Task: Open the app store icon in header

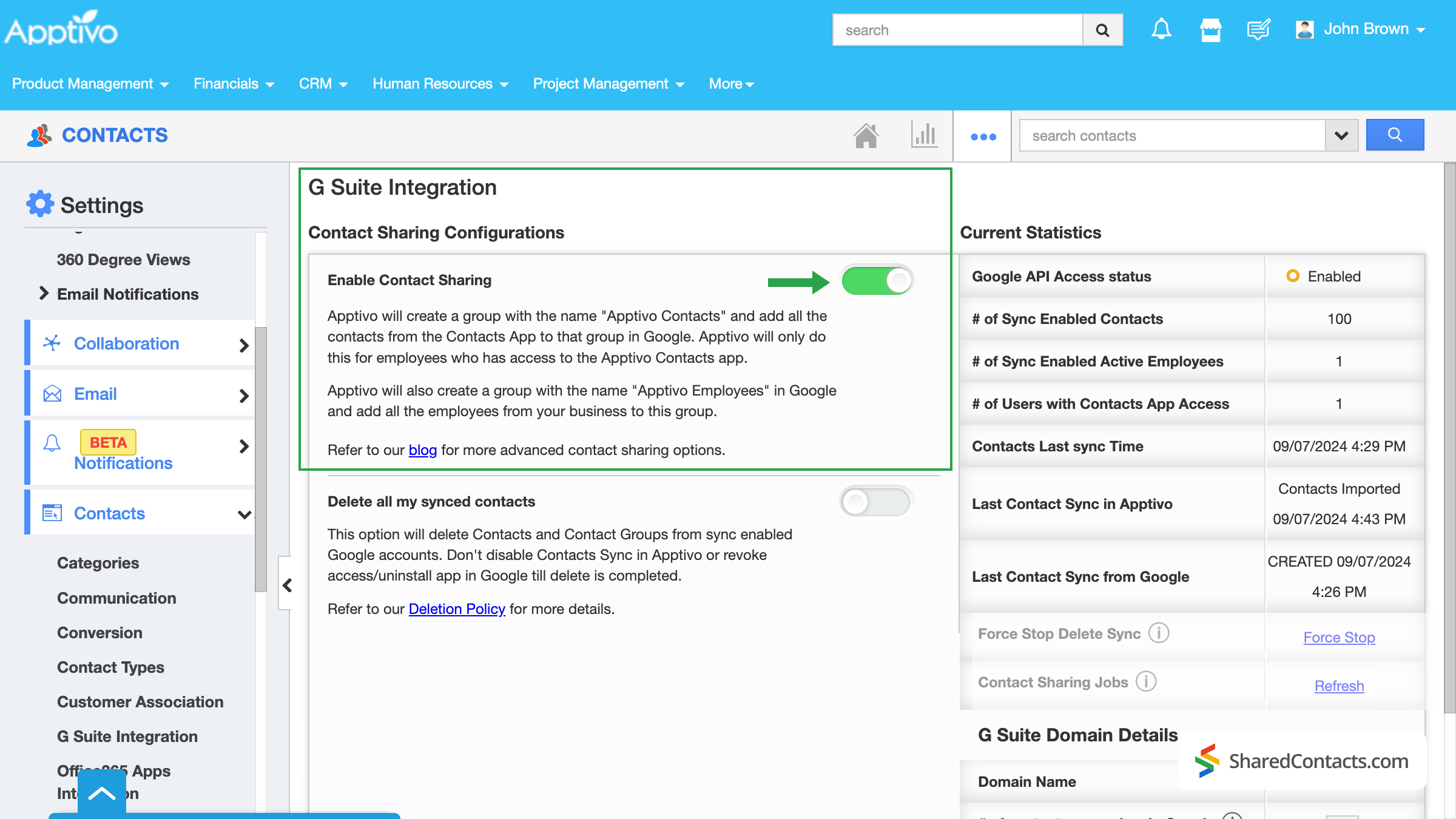Action: pyautogui.click(x=1210, y=29)
